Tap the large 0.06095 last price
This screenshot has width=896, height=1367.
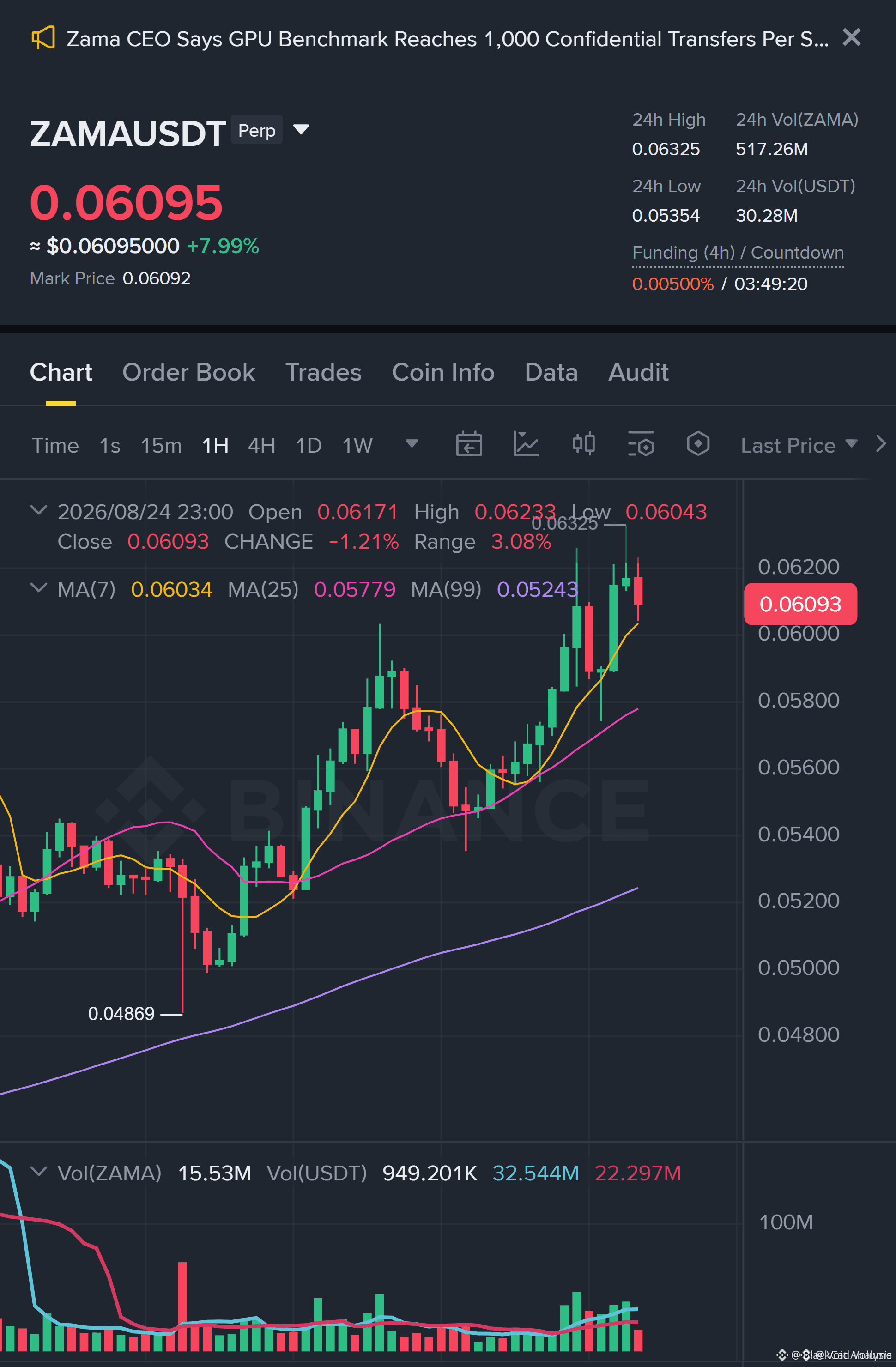[126, 203]
